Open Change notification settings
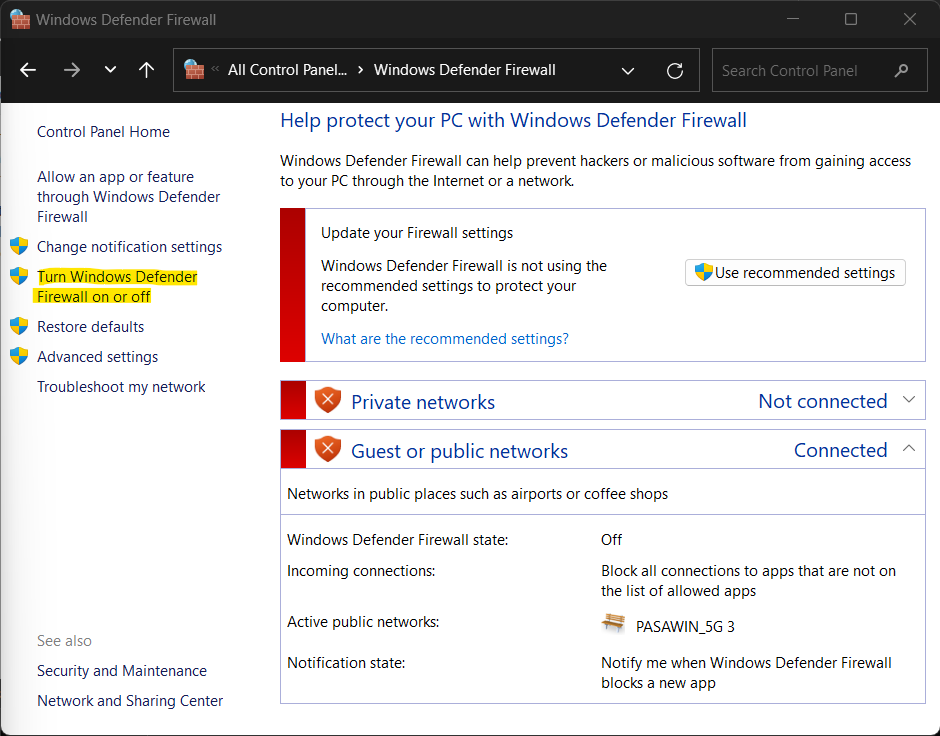Viewport: 940px width, 736px height. (129, 247)
